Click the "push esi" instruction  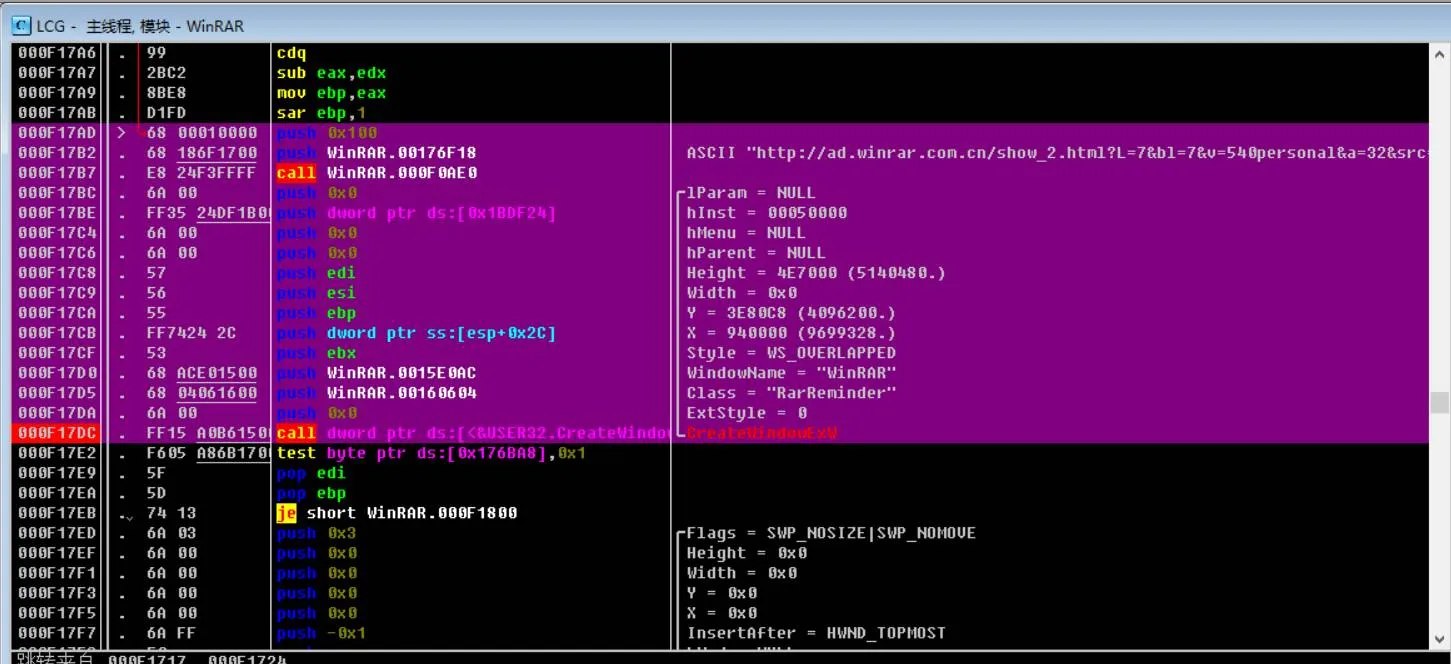point(316,293)
